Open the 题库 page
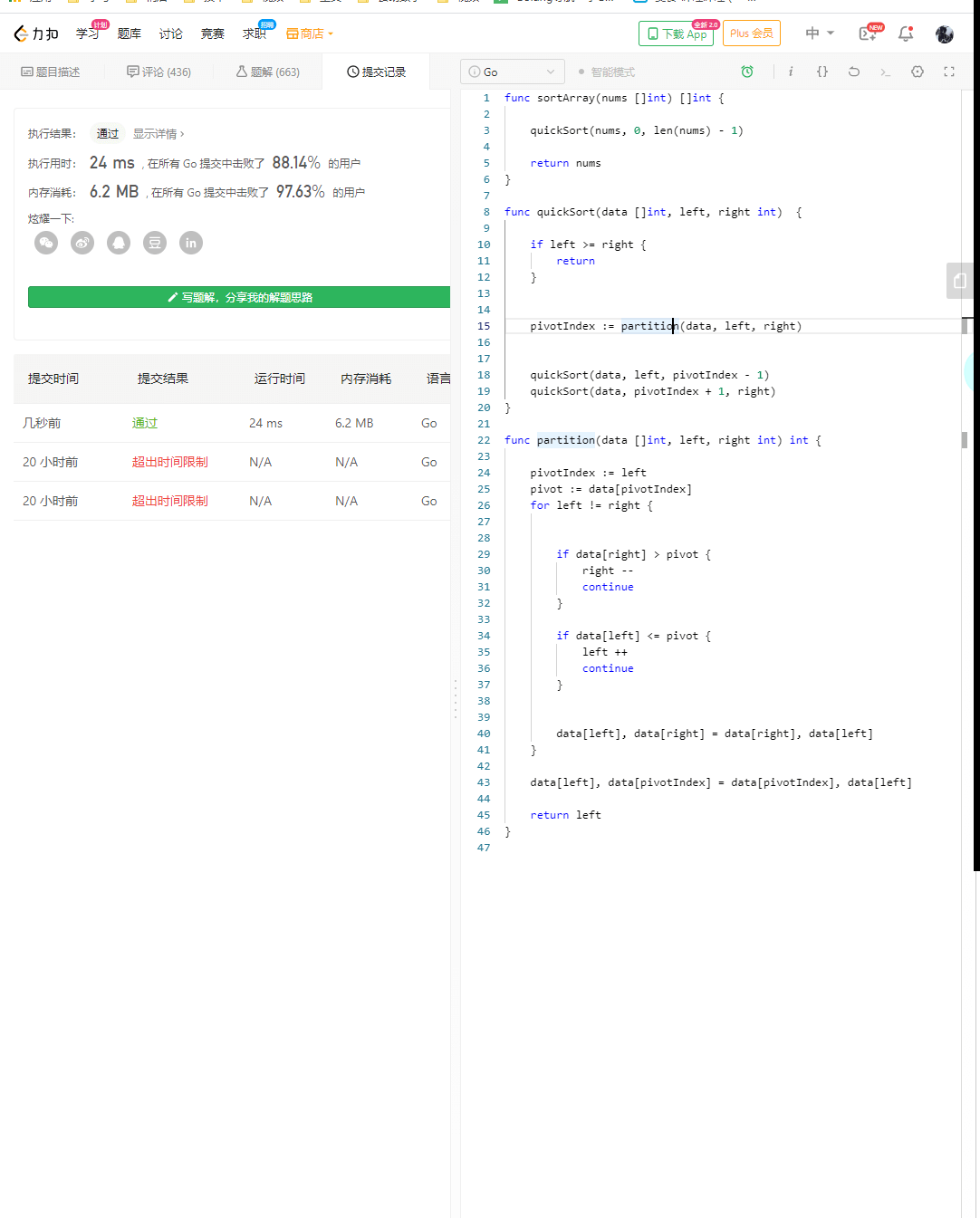 point(130,34)
